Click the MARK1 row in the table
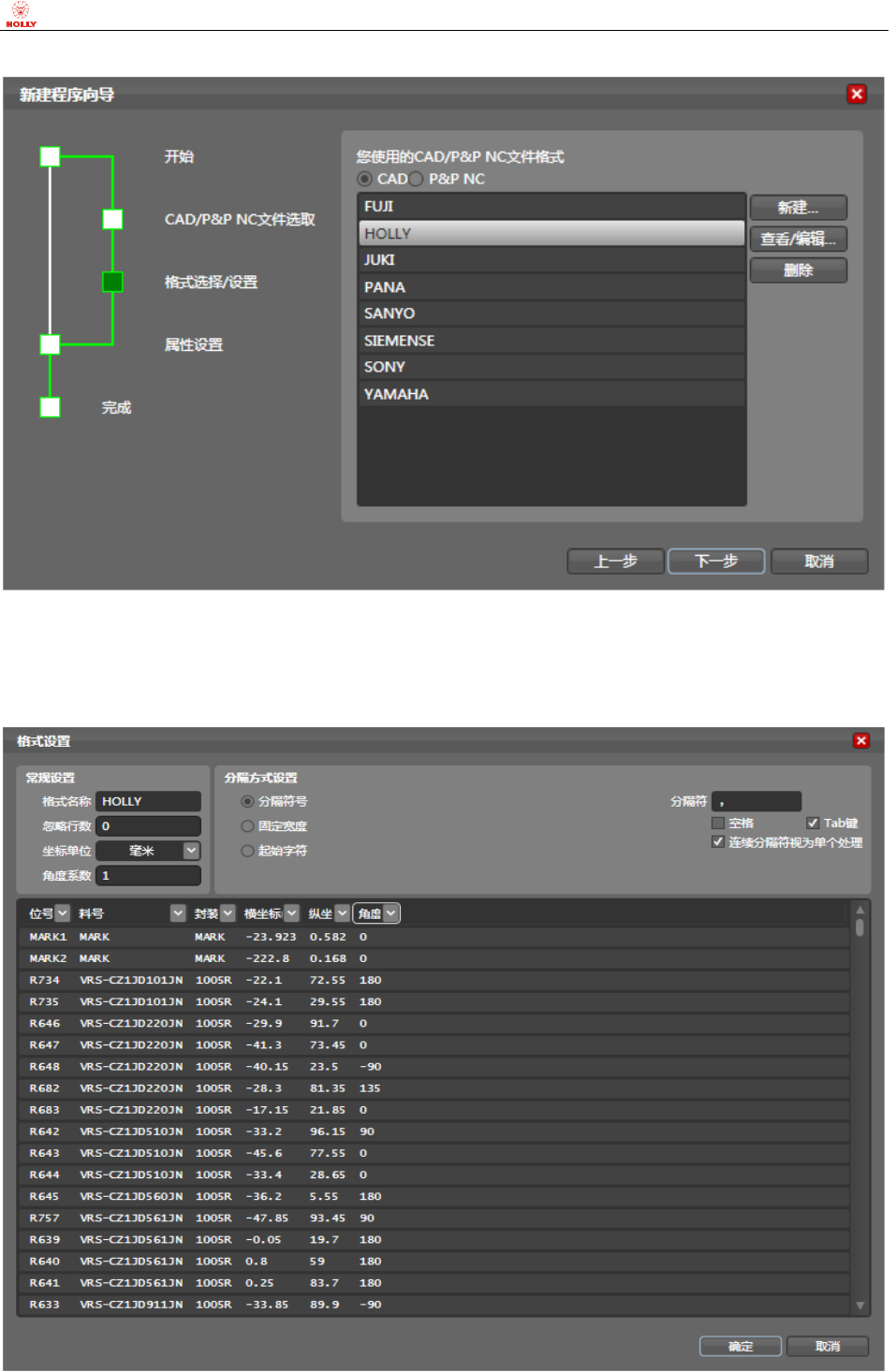This screenshot has height=1372, width=896. pos(433,937)
